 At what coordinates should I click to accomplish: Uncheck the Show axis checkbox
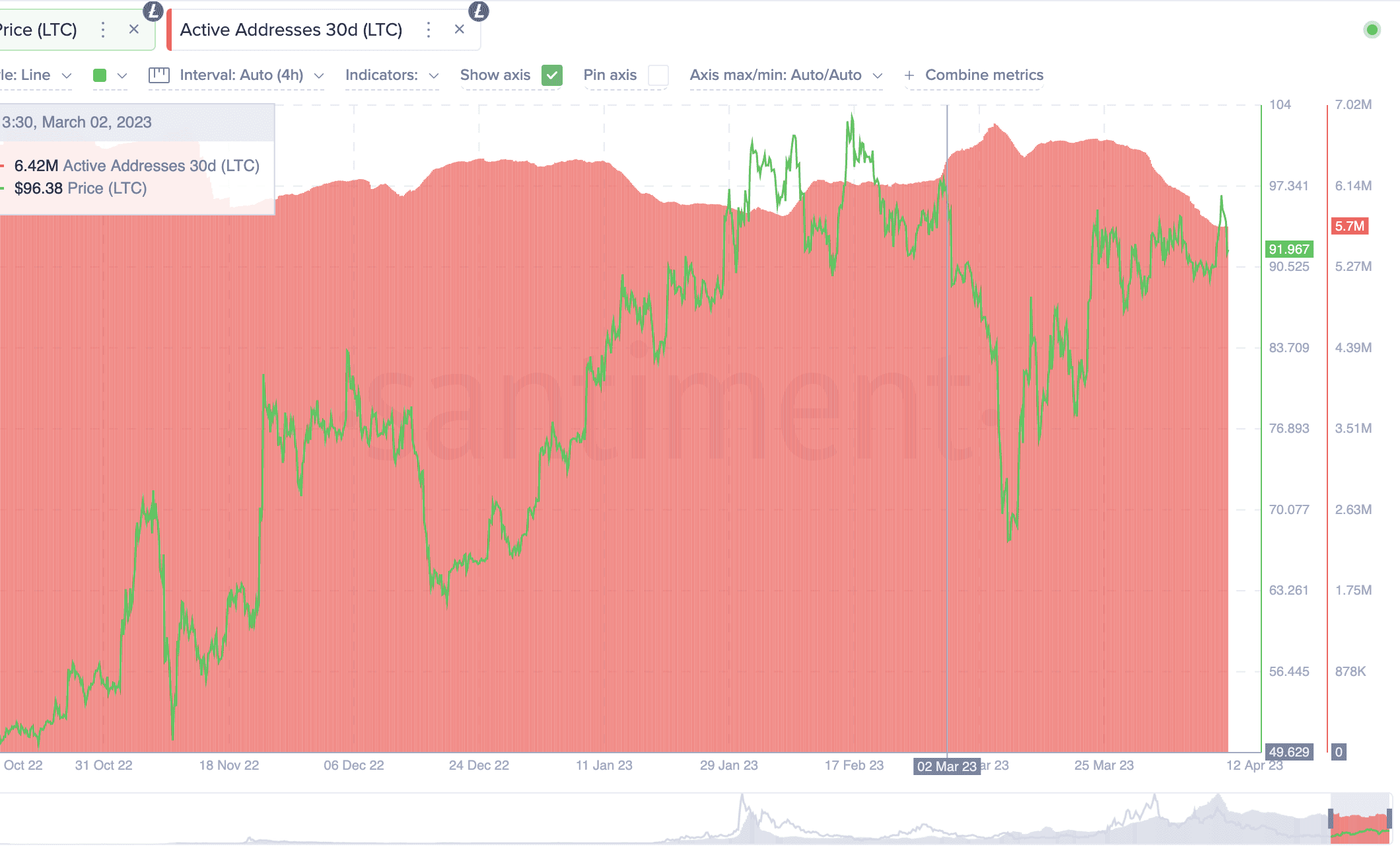552,75
